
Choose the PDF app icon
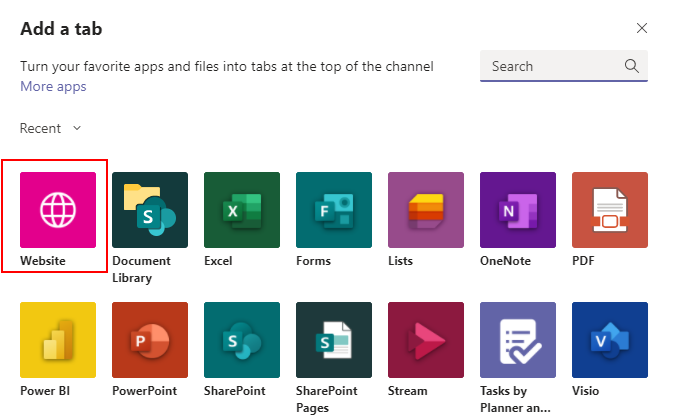(609, 210)
